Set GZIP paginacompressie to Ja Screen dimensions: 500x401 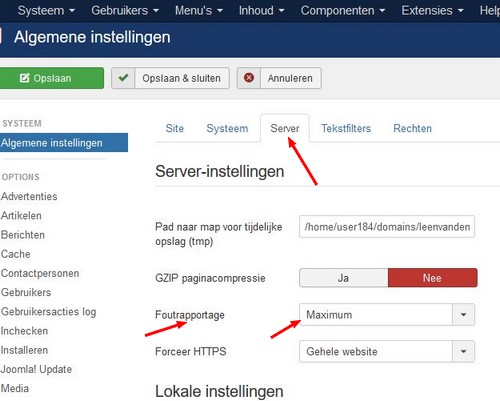click(344, 278)
